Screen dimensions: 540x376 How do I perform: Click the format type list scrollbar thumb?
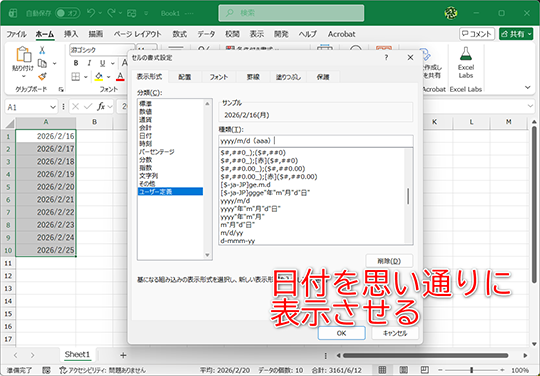point(408,196)
